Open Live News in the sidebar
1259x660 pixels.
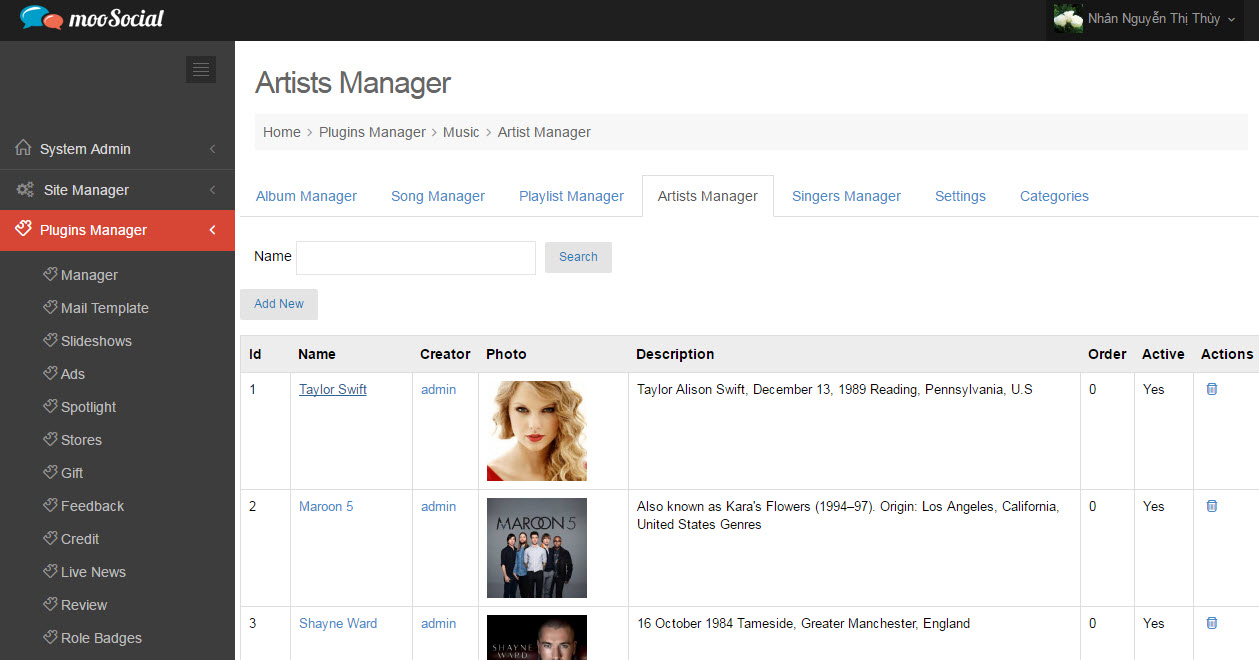[x=93, y=572]
